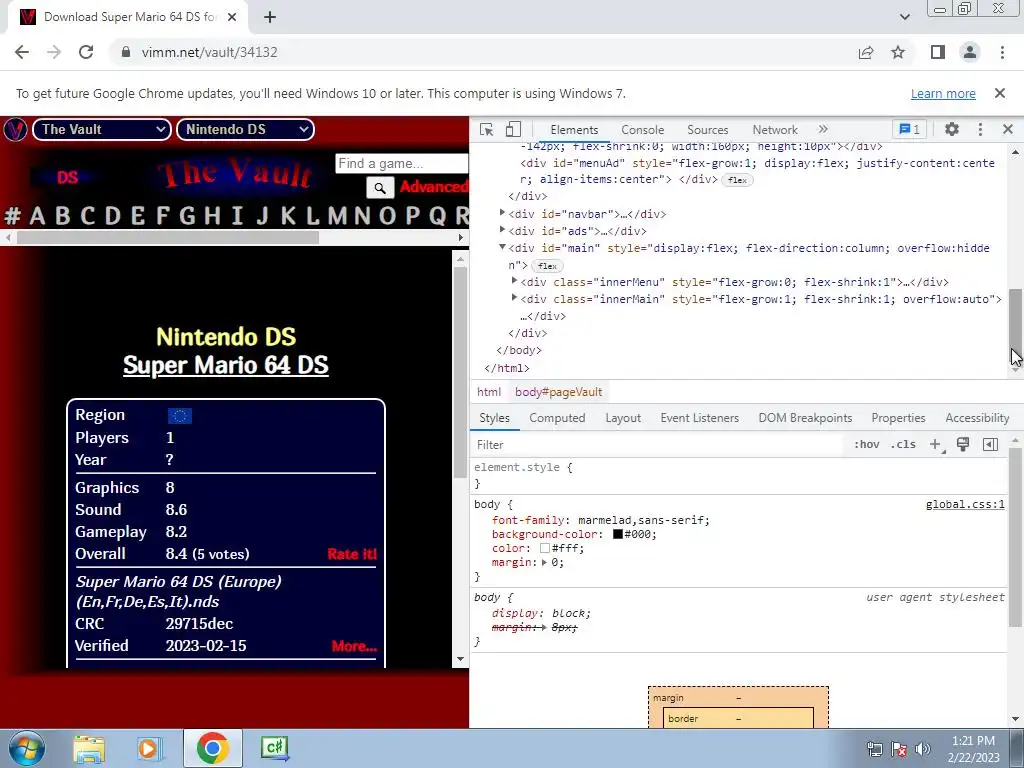Open the Chrome three-dot menu
The width and height of the screenshot is (1024, 768).
click(1002, 52)
